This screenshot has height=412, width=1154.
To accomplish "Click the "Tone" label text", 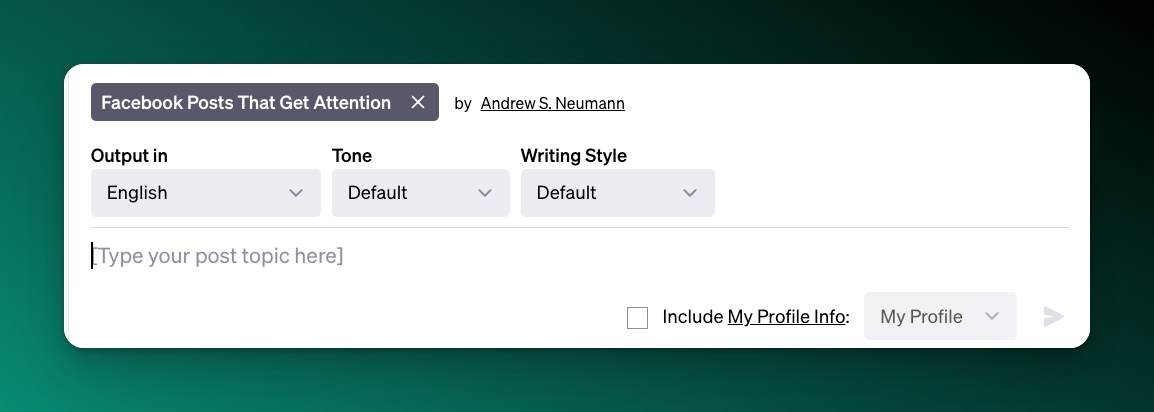I will 352,156.
